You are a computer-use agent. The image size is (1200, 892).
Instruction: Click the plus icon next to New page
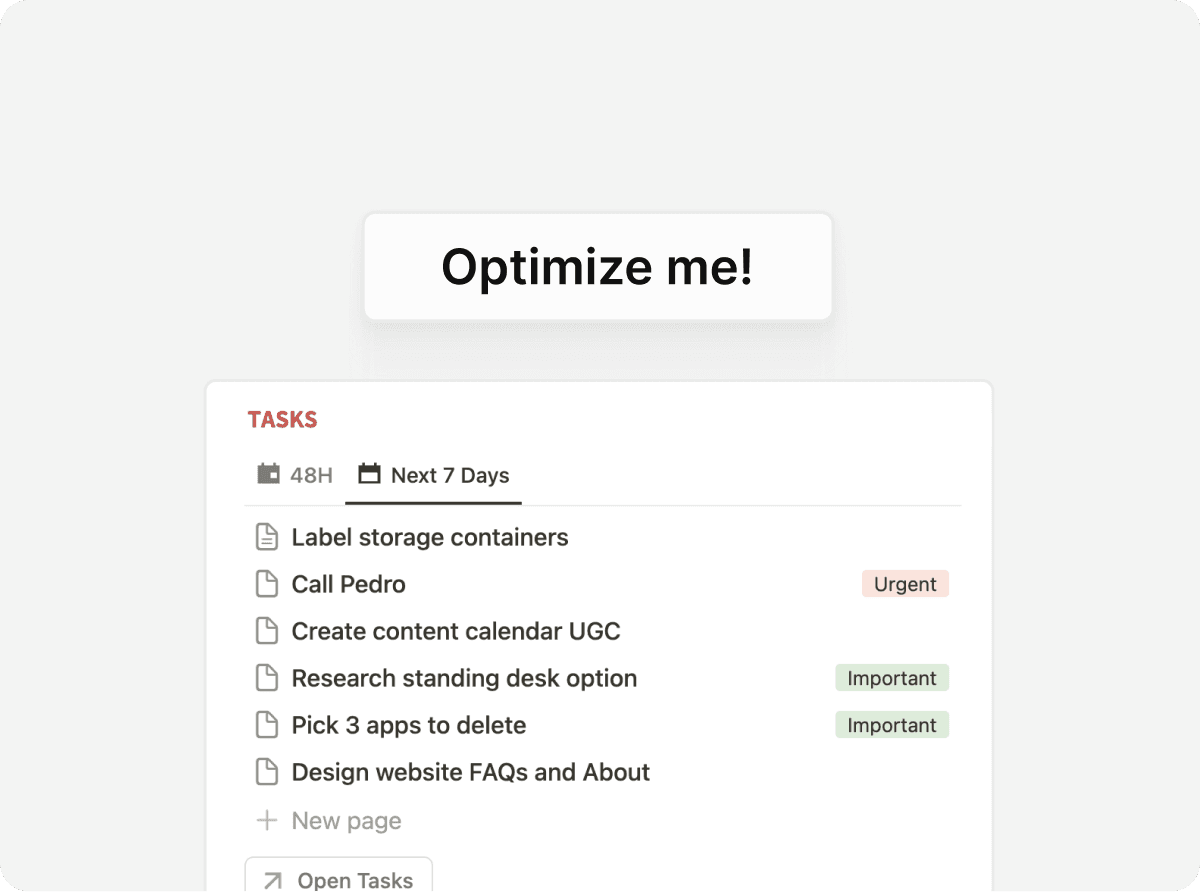click(266, 821)
